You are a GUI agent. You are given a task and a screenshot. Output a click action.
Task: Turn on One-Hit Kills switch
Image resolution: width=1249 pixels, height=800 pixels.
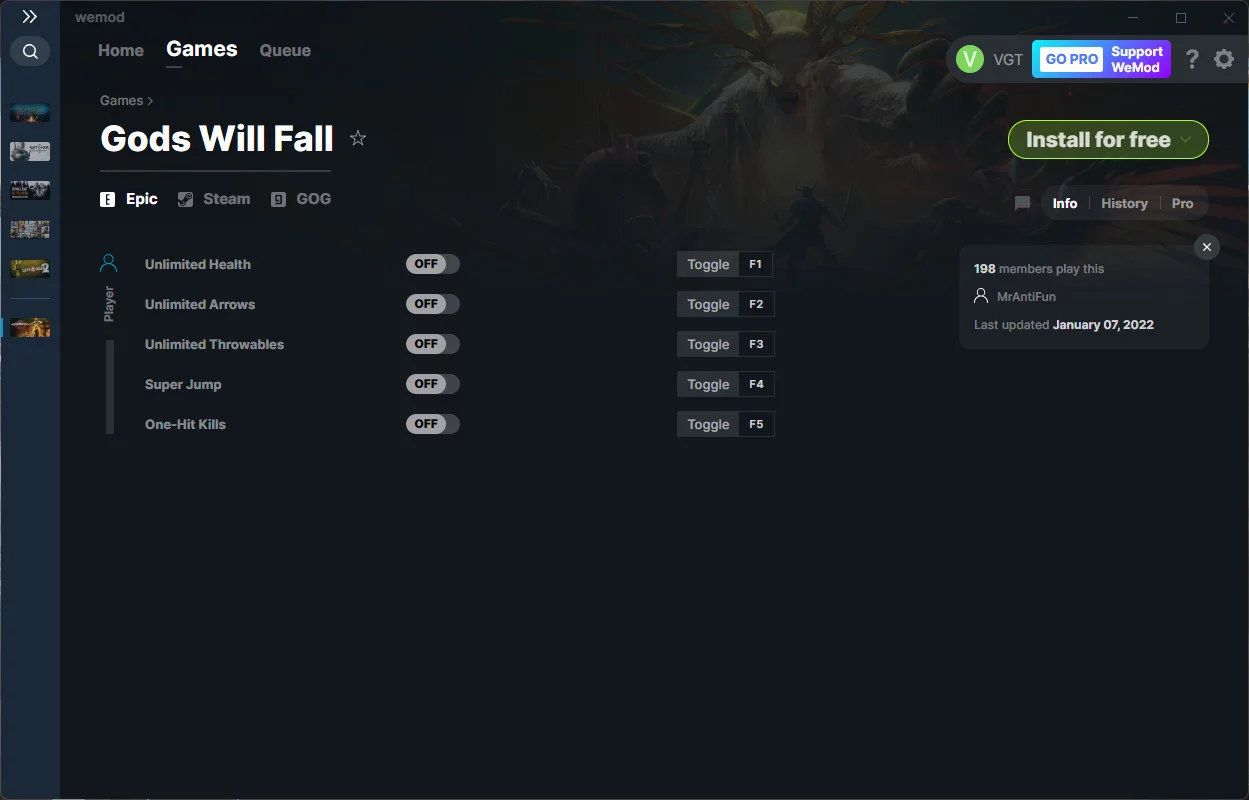point(433,424)
